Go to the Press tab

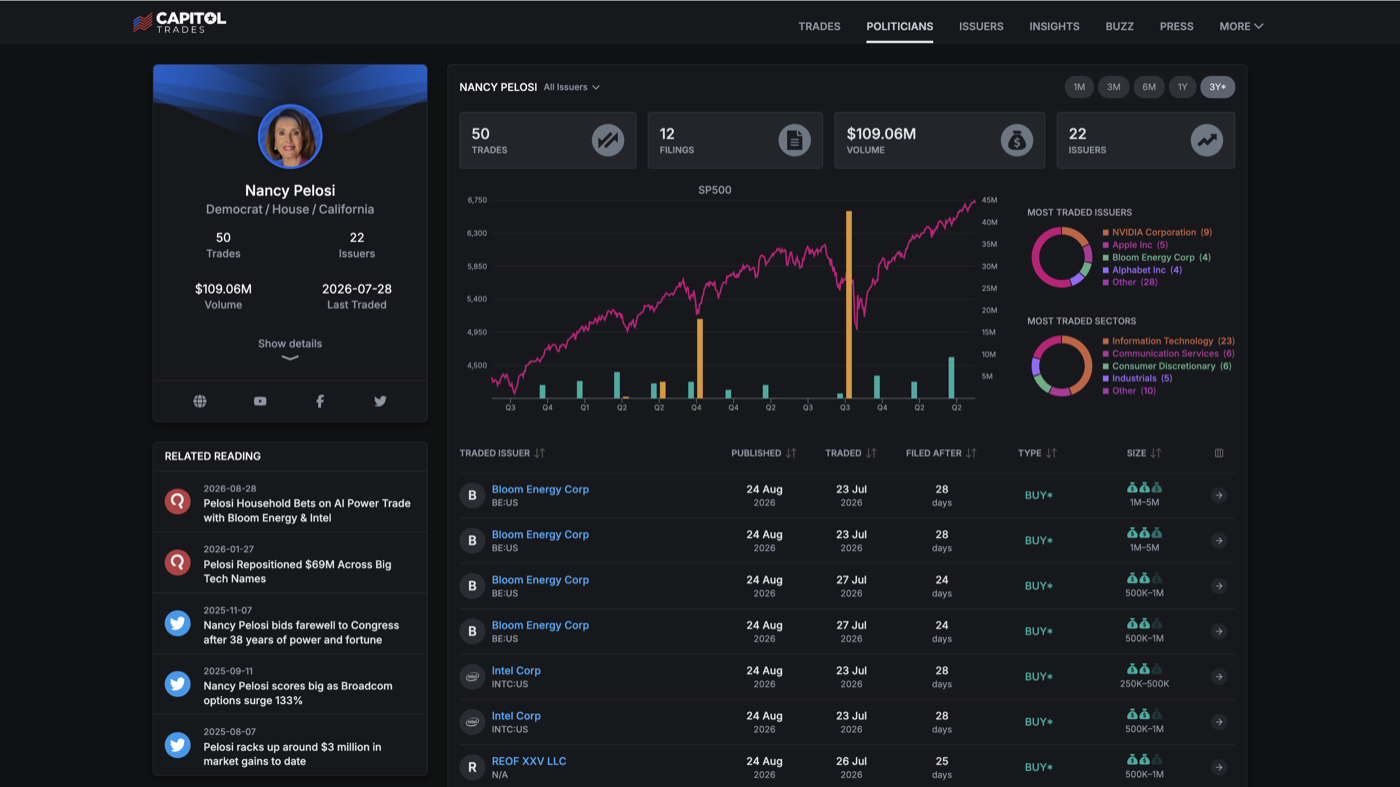[x=1177, y=26]
